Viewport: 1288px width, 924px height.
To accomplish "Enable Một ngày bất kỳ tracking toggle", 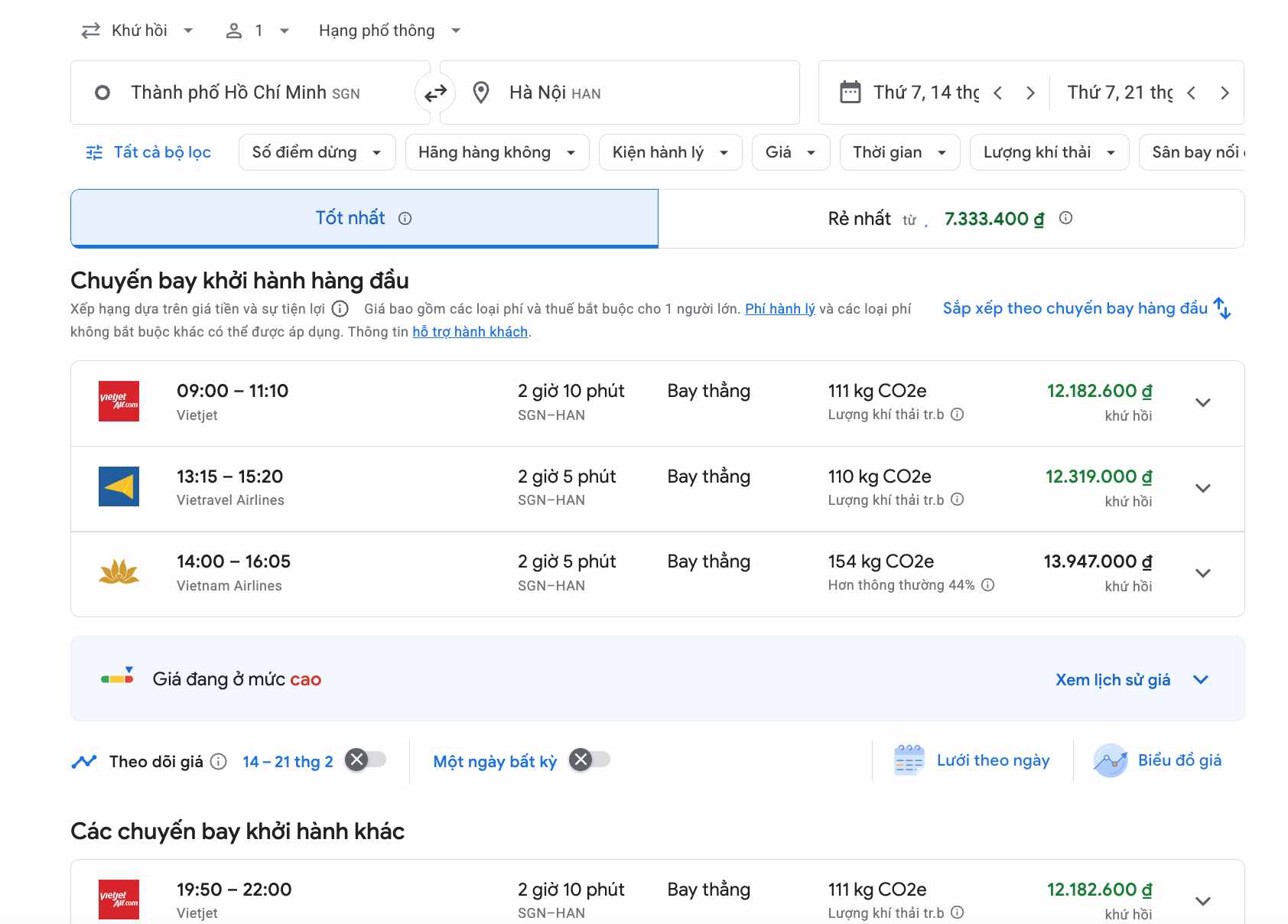I will click(590, 760).
